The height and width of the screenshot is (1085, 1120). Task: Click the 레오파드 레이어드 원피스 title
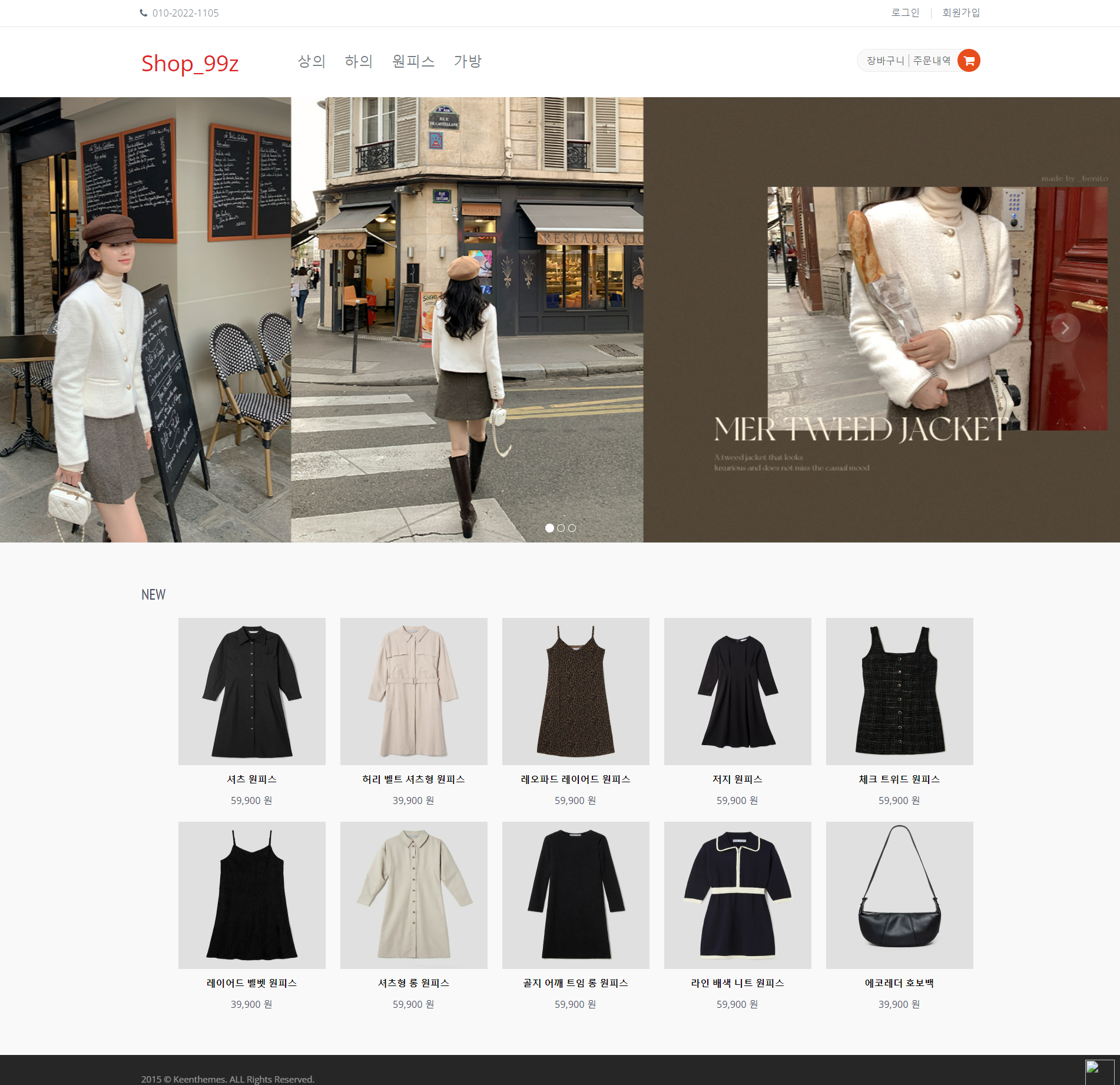pyautogui.click(x=576, y=779)
